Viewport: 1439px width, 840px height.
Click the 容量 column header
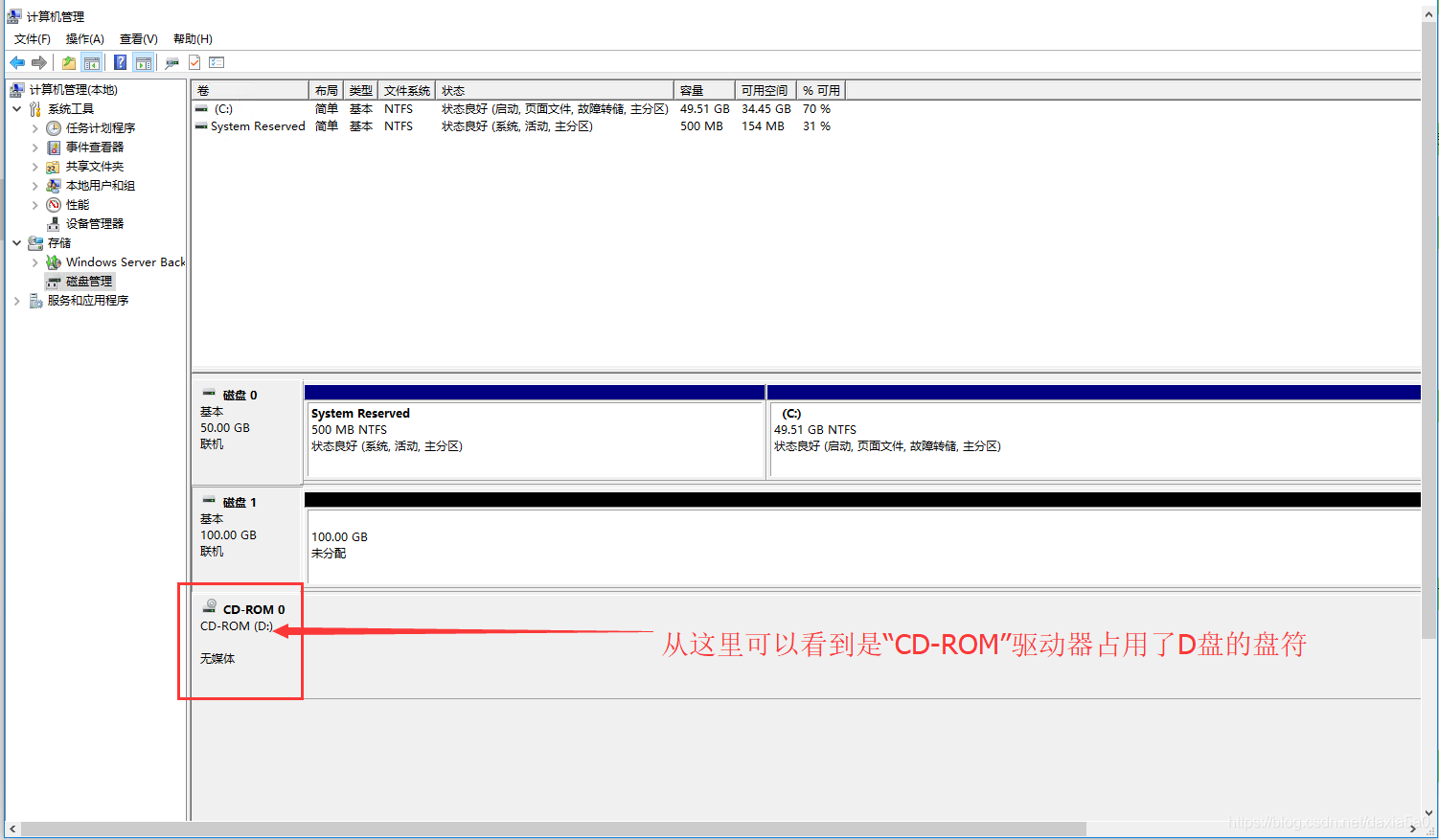tap(692, 89)
